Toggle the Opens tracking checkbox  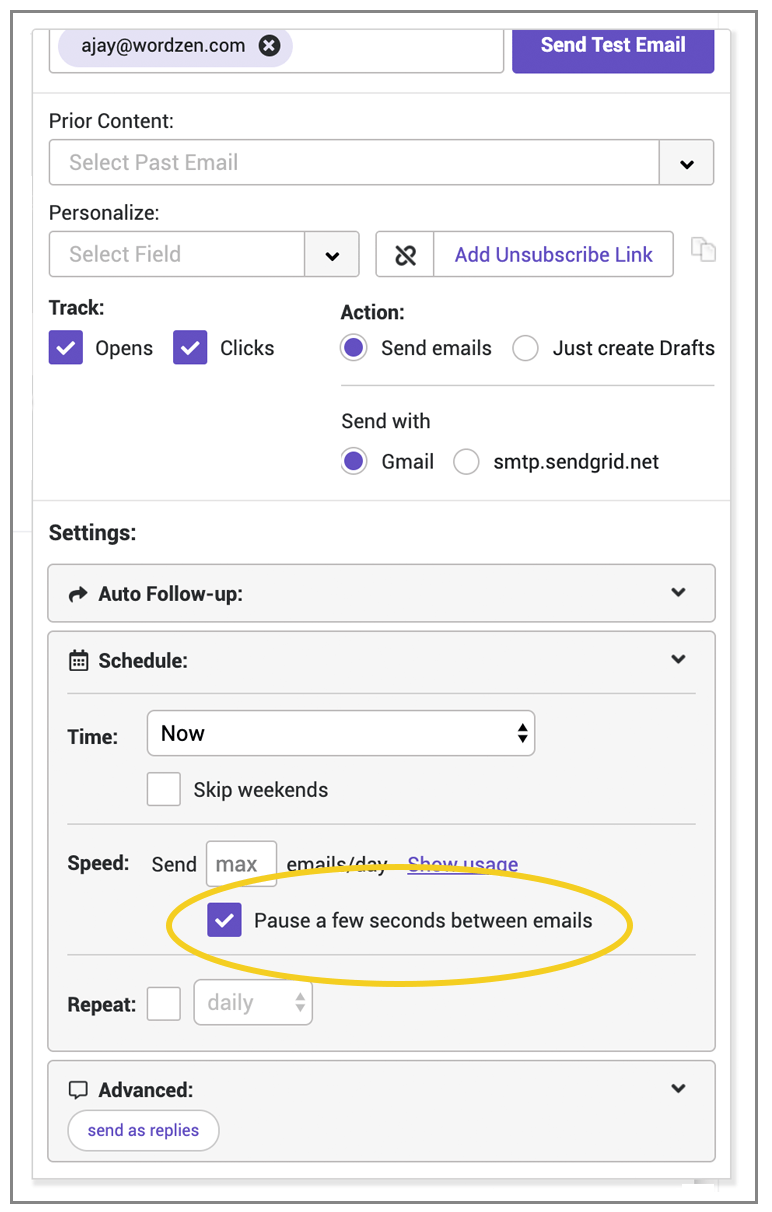click(x=66, y=348)
